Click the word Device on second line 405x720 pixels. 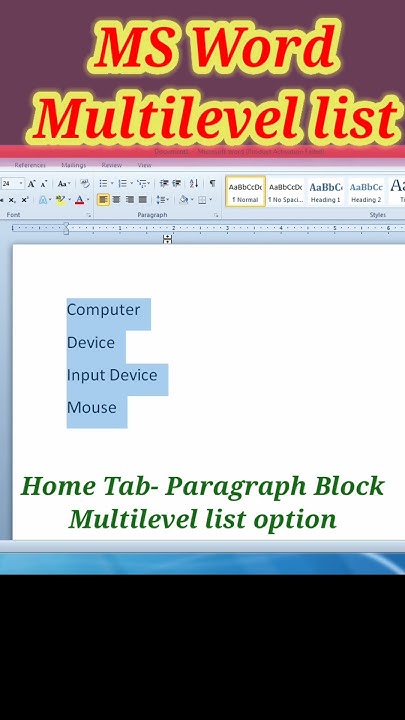pos(91,343)
